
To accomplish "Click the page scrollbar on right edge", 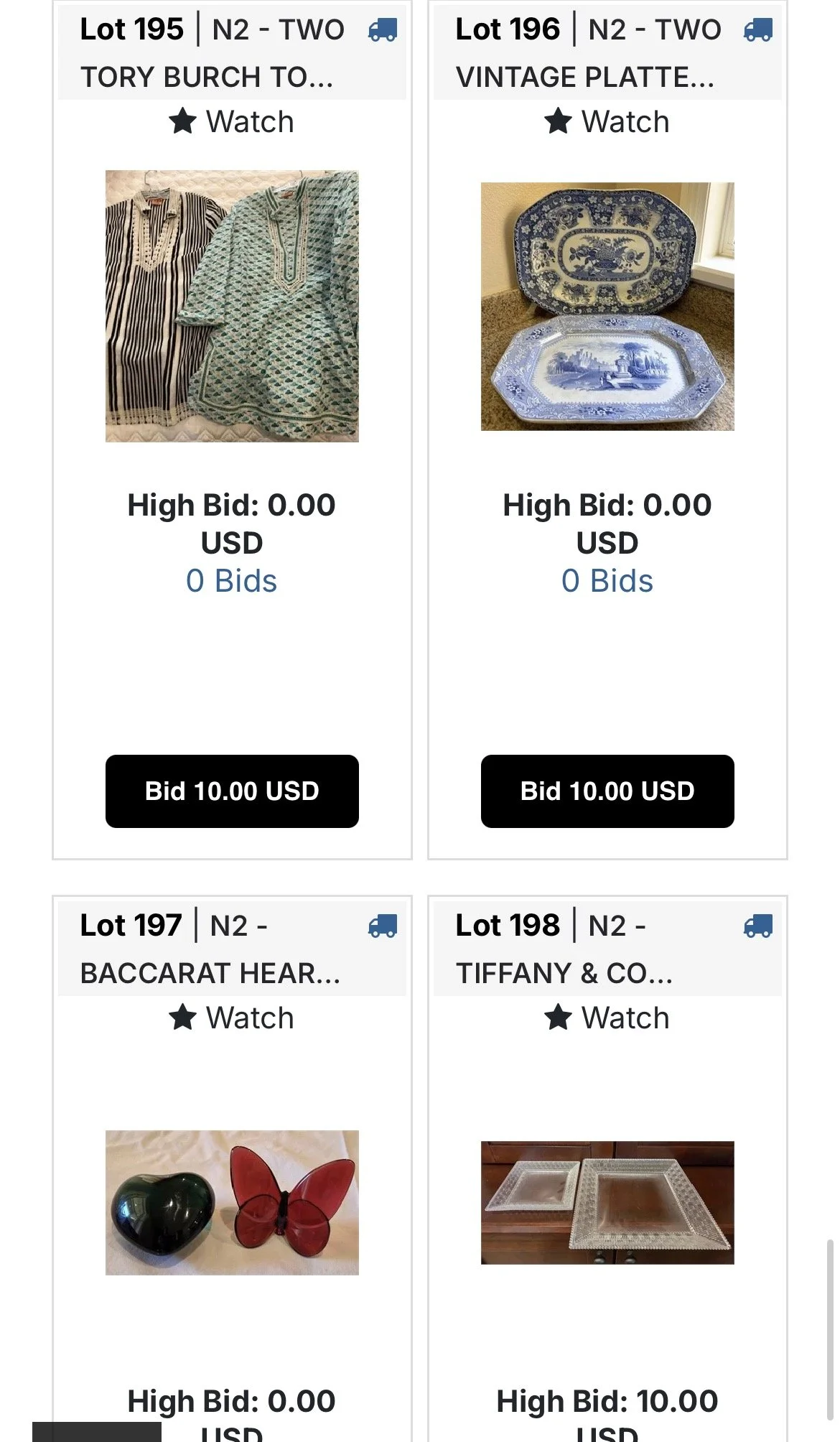I will 831,1329.
